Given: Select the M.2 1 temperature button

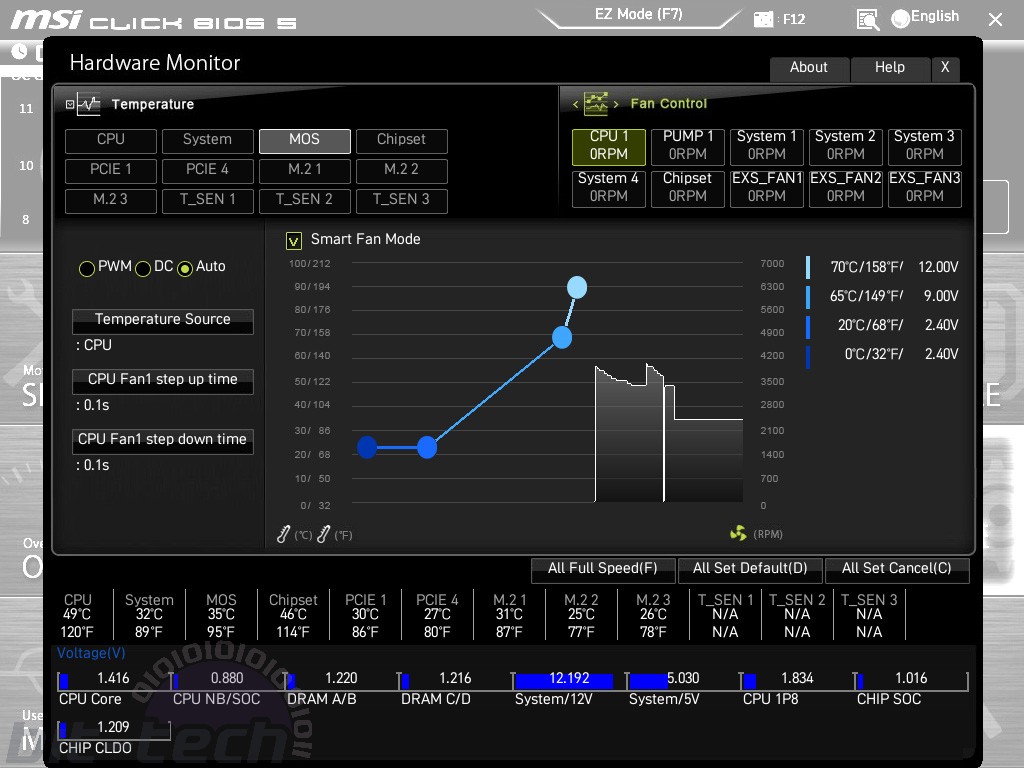Looking at the screenshot, I should (x=305, y=170).
